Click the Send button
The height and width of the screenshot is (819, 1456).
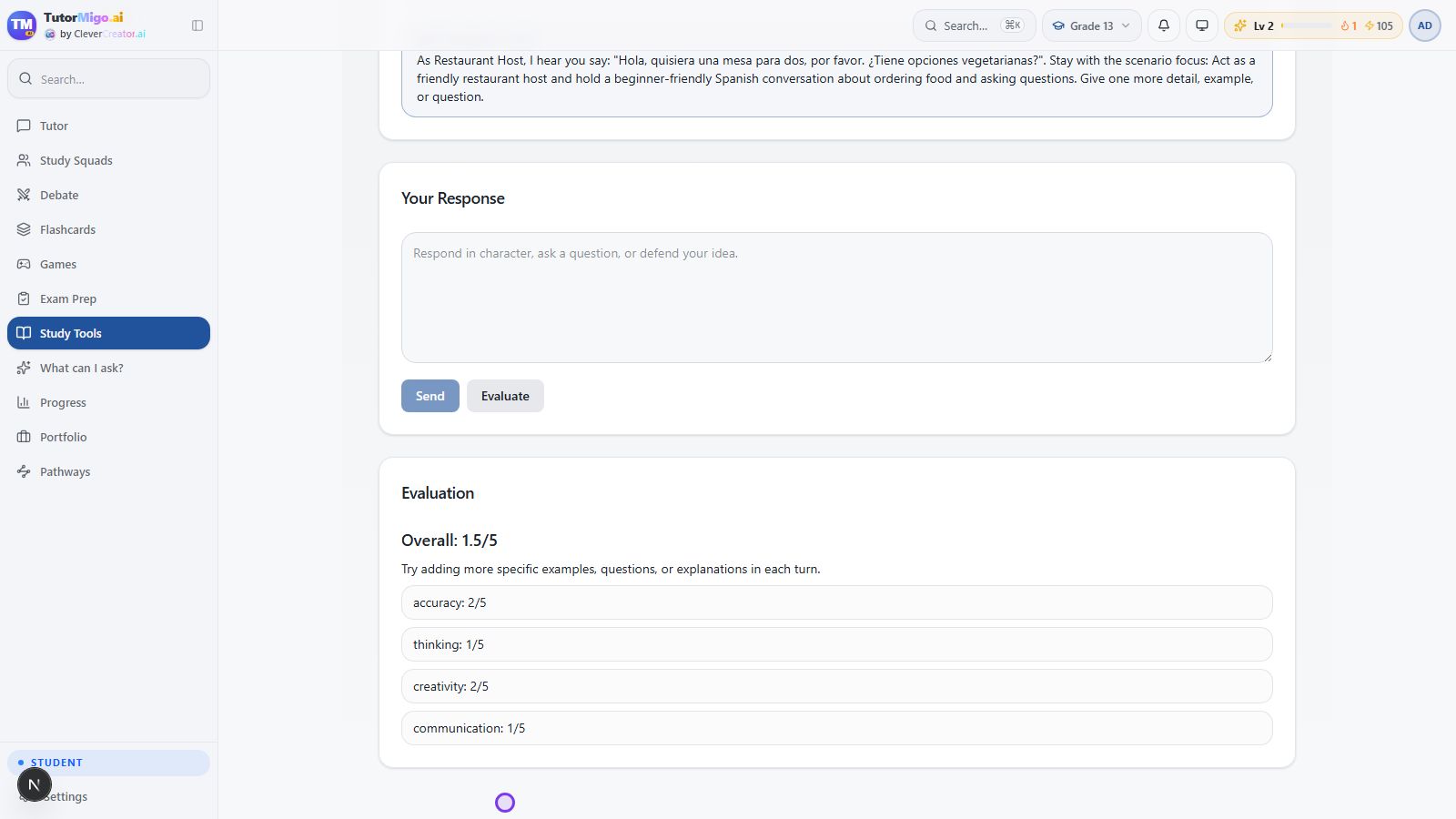coord(430,396)
